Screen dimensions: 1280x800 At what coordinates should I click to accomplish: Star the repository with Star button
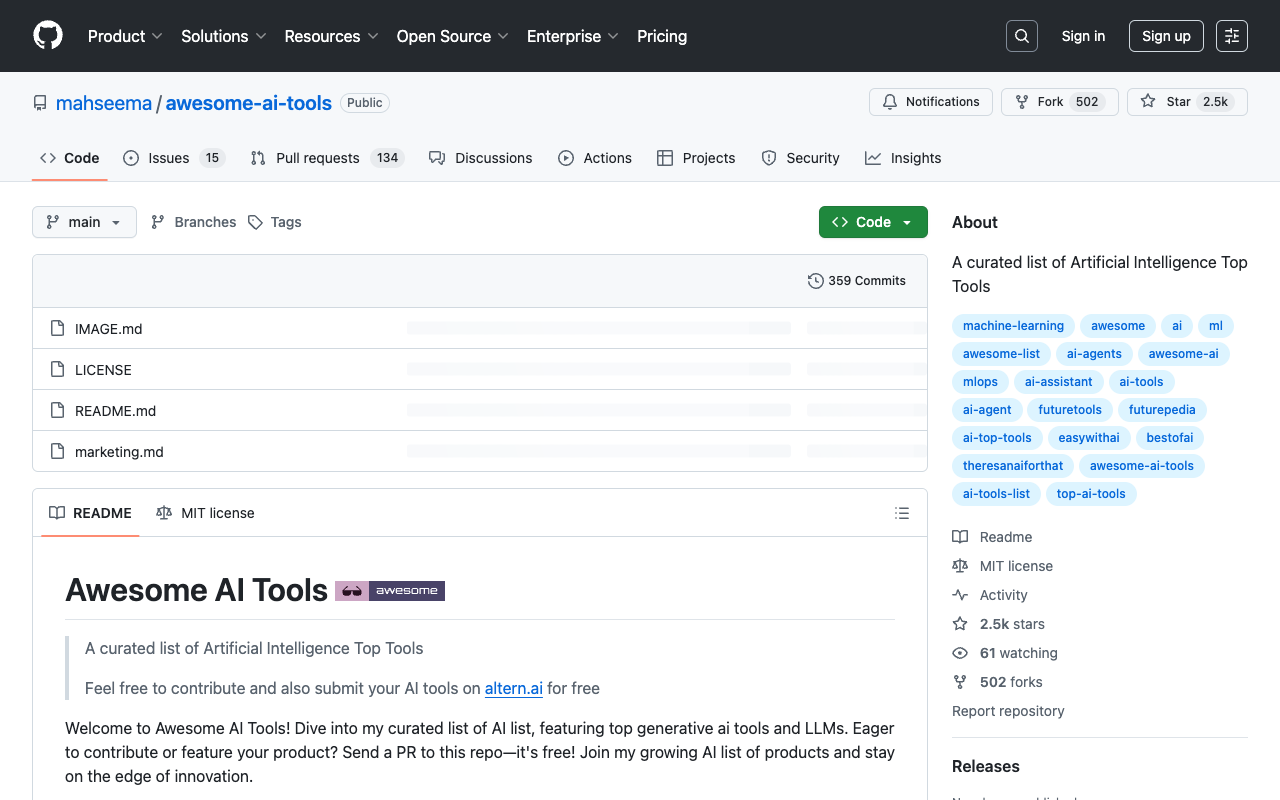click(x=1187, y=102)
